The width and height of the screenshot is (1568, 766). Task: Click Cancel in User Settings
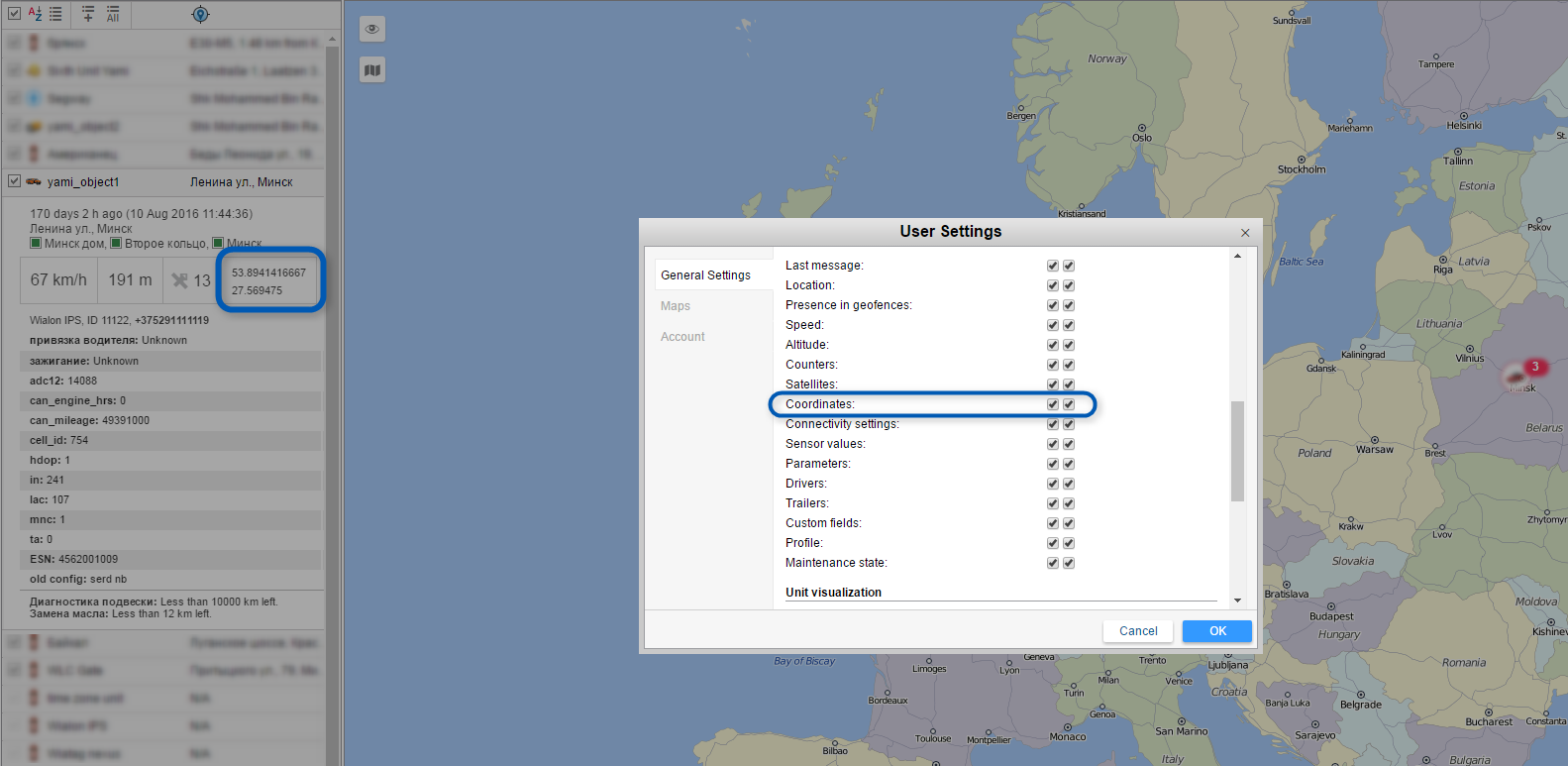tap(1138, 631)
